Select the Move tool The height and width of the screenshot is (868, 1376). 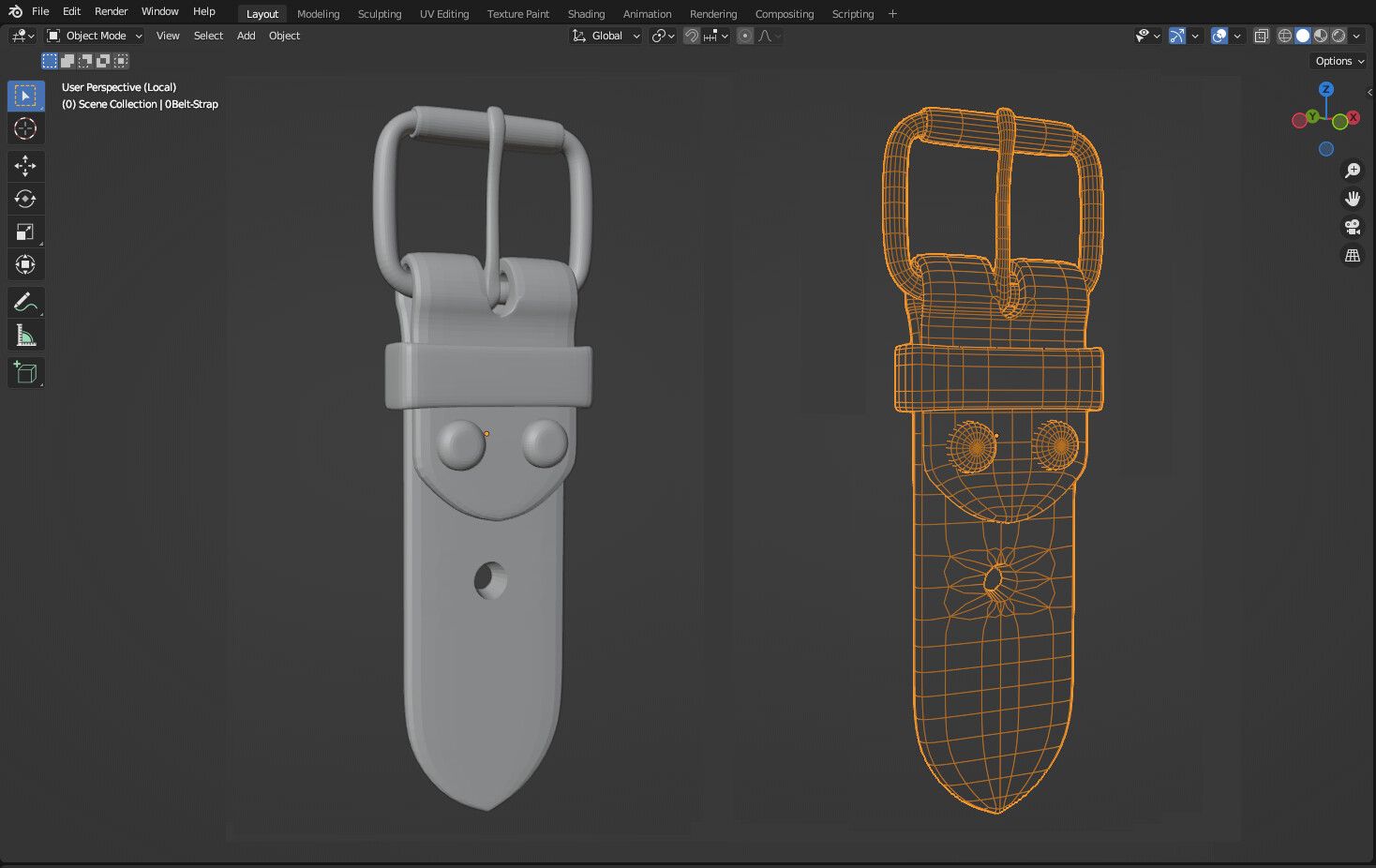[x=25, y=166]
